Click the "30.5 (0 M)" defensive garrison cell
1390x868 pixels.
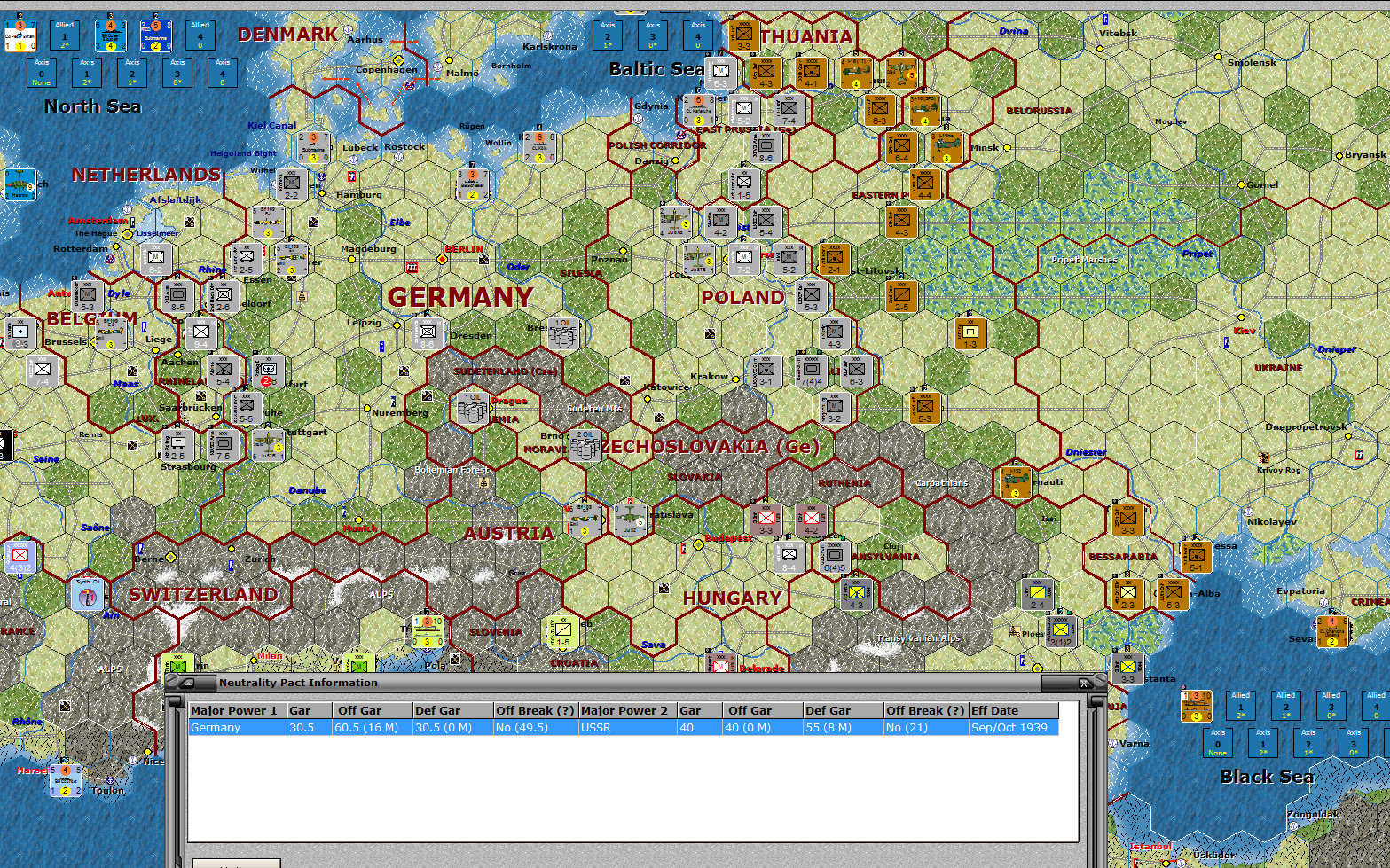click(x=453, y=727)
